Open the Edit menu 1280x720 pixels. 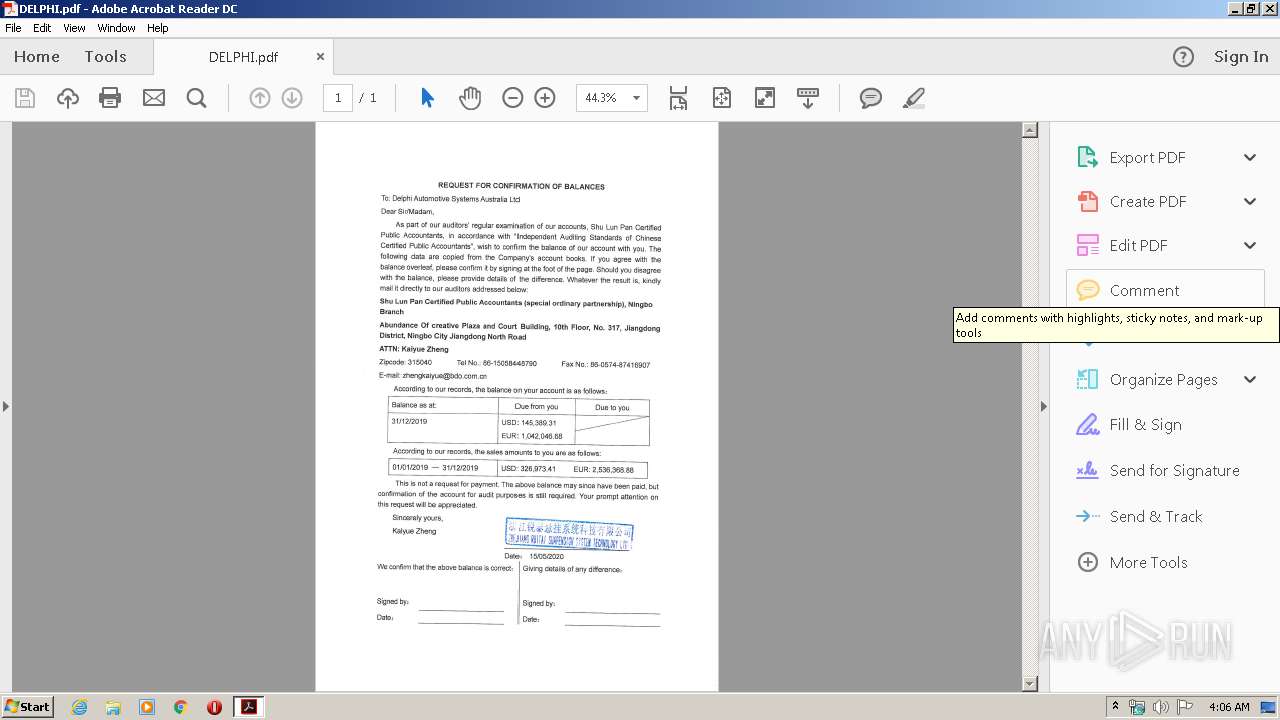42,28
